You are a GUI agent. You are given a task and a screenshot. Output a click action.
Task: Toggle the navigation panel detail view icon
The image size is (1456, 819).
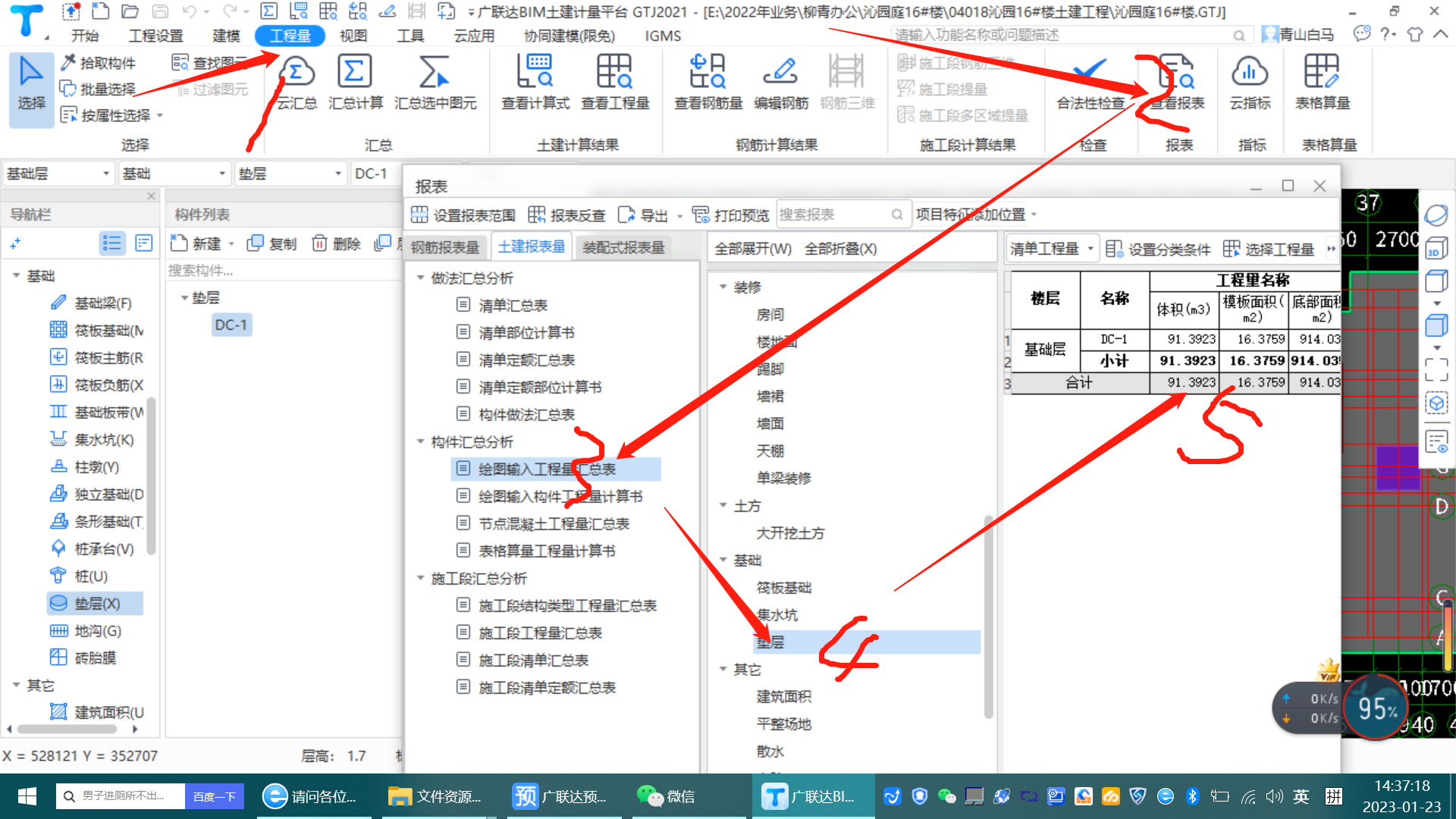(x=143, y=243)
